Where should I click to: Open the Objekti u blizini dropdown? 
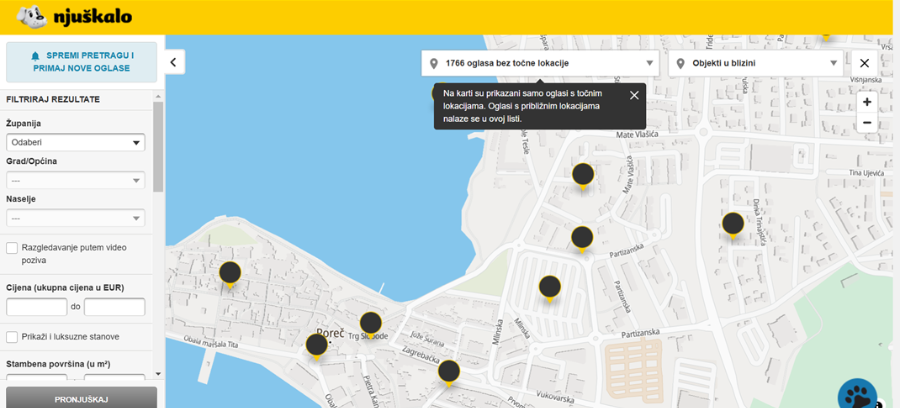click(x=759, y=63)
